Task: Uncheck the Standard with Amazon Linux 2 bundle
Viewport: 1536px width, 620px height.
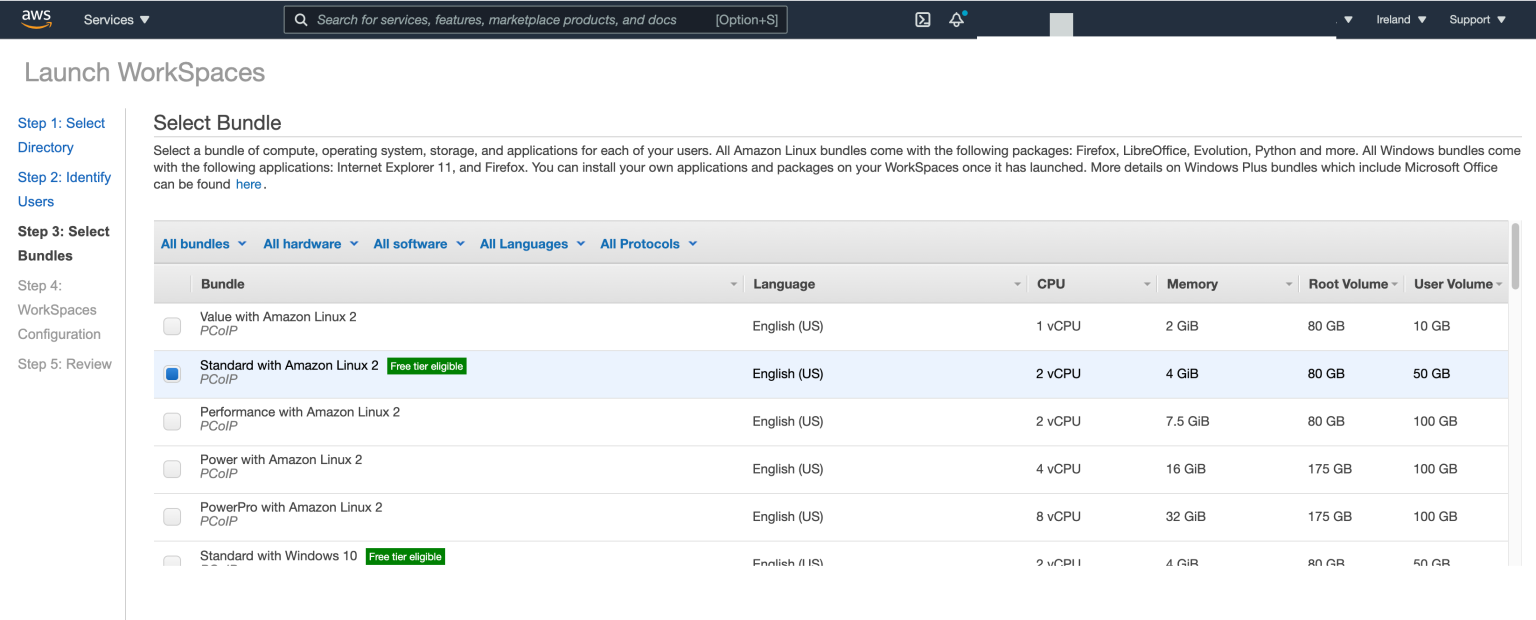Action: 172,374
